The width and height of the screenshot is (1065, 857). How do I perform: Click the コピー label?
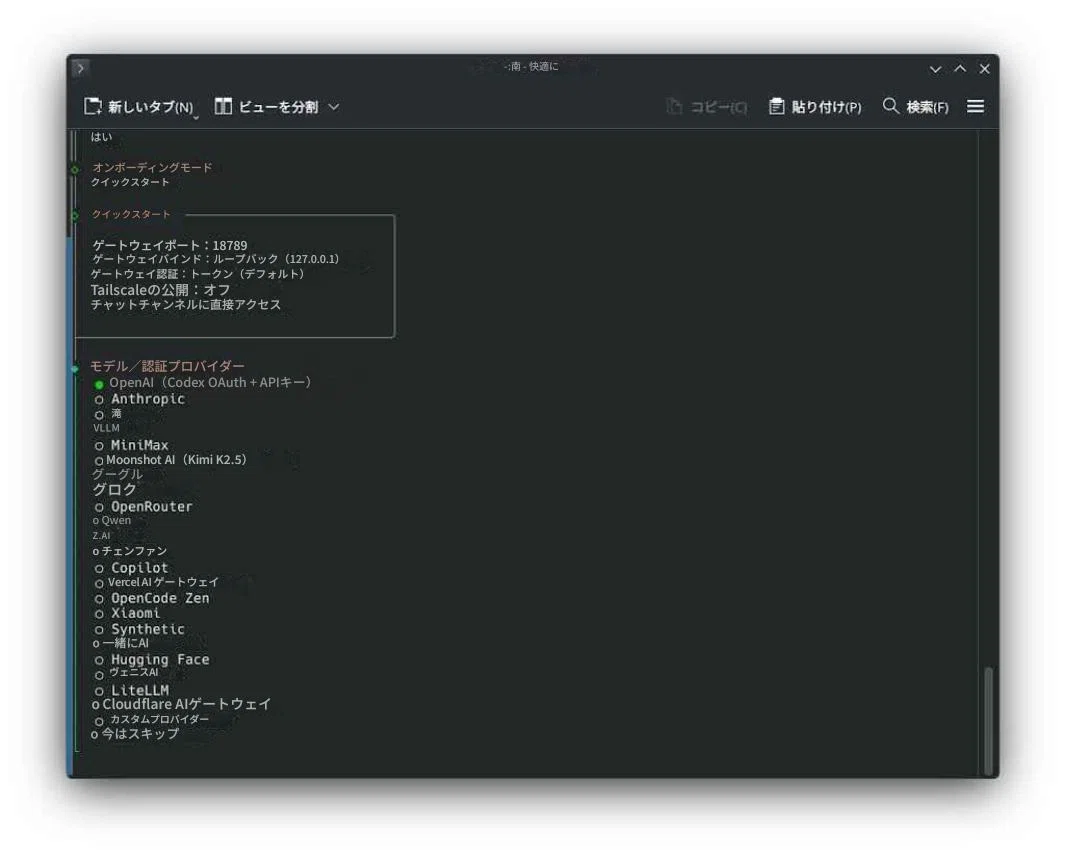click(719, 107)
